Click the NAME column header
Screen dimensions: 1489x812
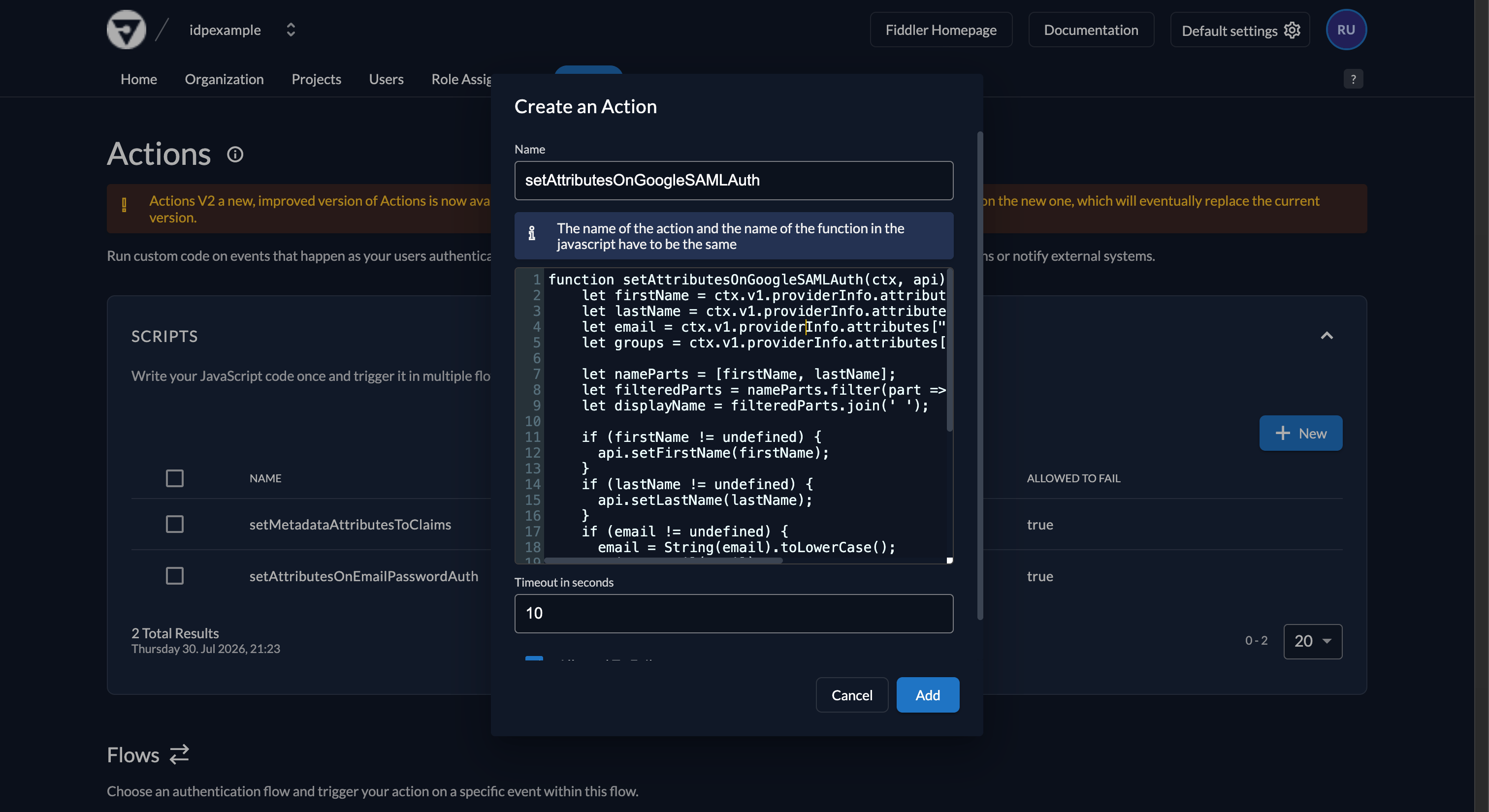(x=265, y=478)
